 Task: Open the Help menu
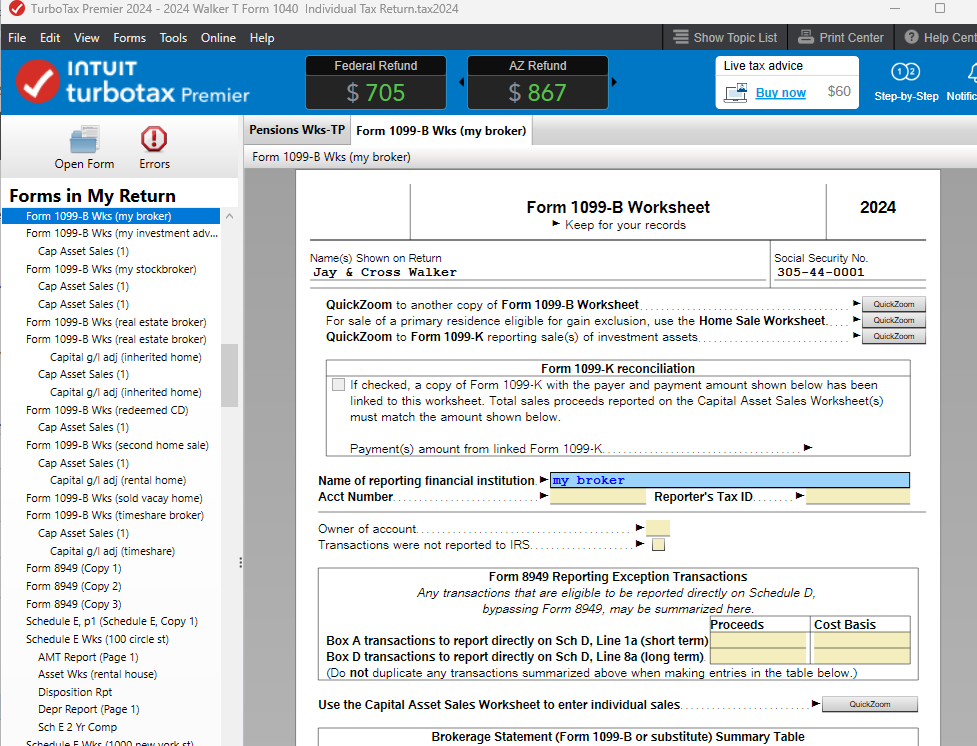pos(262,37)
